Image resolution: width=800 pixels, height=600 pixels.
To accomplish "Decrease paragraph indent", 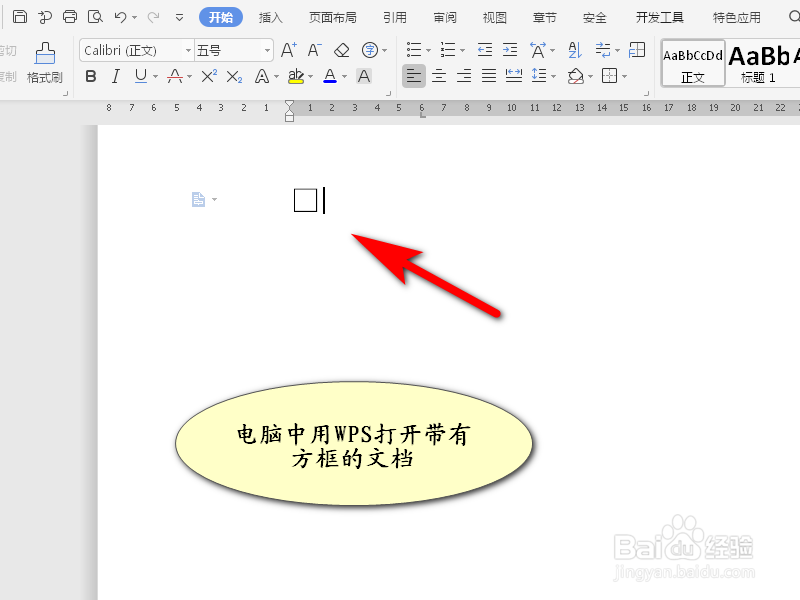I will click(485, 50).
